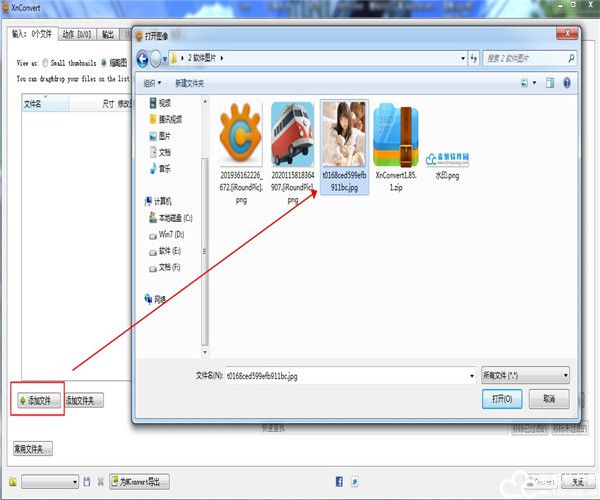The width and height of the screenshot is (600, 500).
Task: Open the change view dropdown arrow
Action: [x=534, y=83]
